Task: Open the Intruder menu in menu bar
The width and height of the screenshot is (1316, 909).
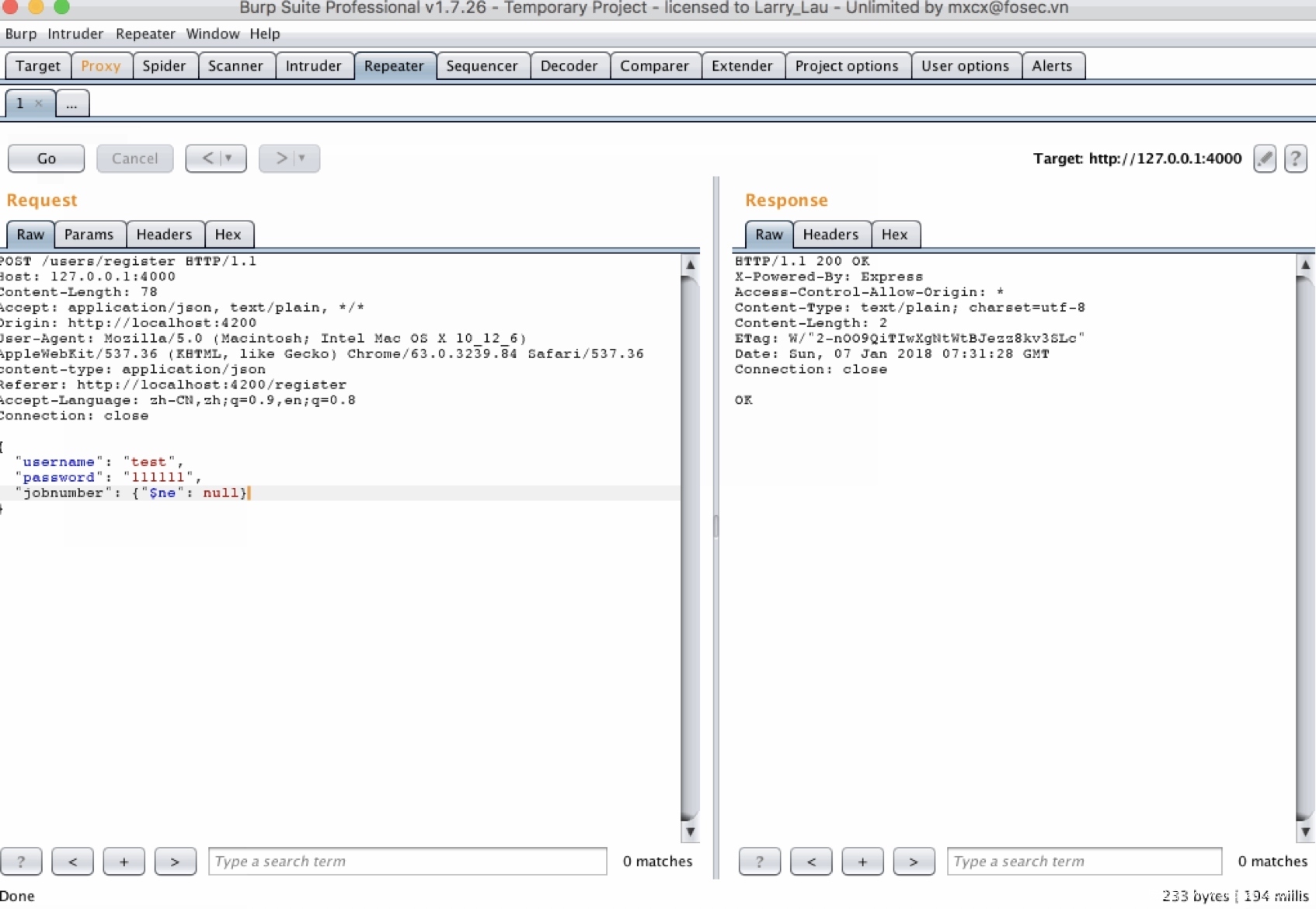Action: coord(75,33)
